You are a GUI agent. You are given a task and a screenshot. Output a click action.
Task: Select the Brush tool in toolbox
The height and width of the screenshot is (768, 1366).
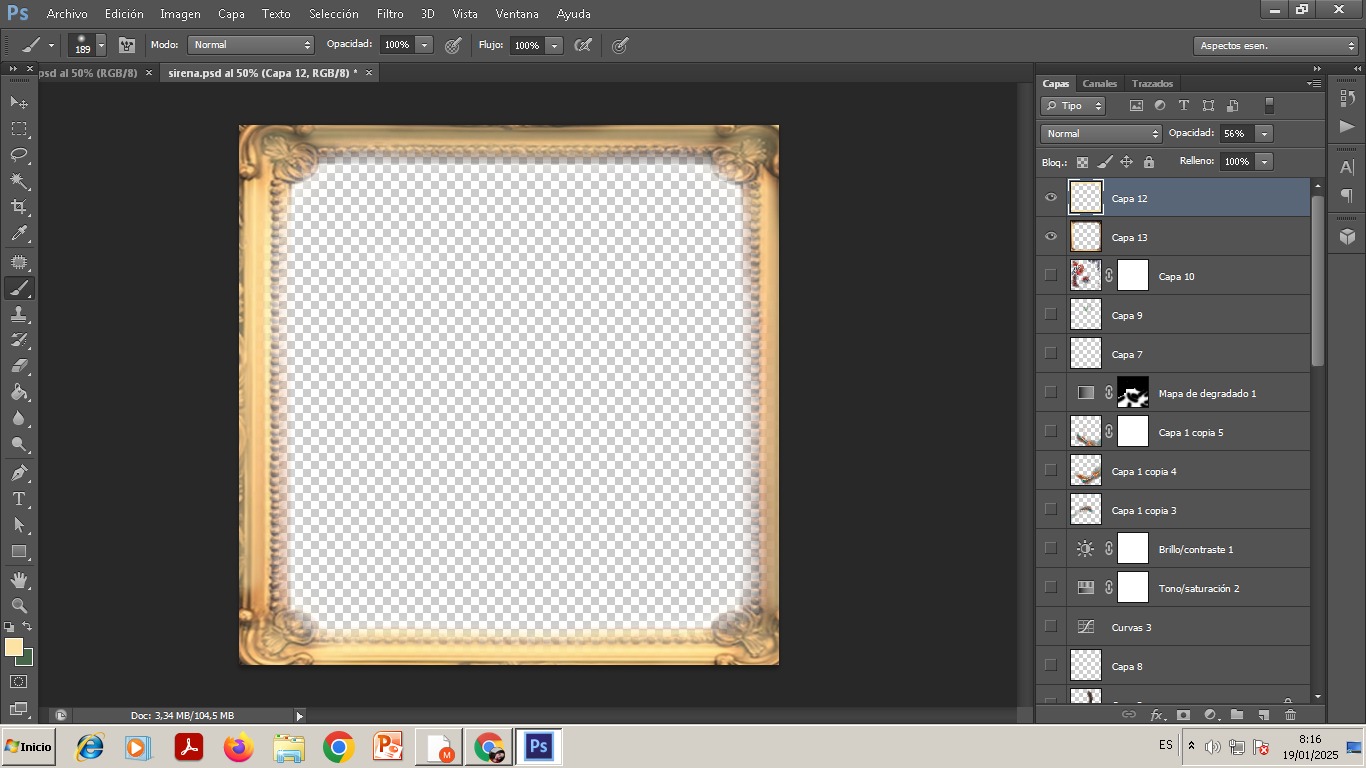(x=19, y=288)
